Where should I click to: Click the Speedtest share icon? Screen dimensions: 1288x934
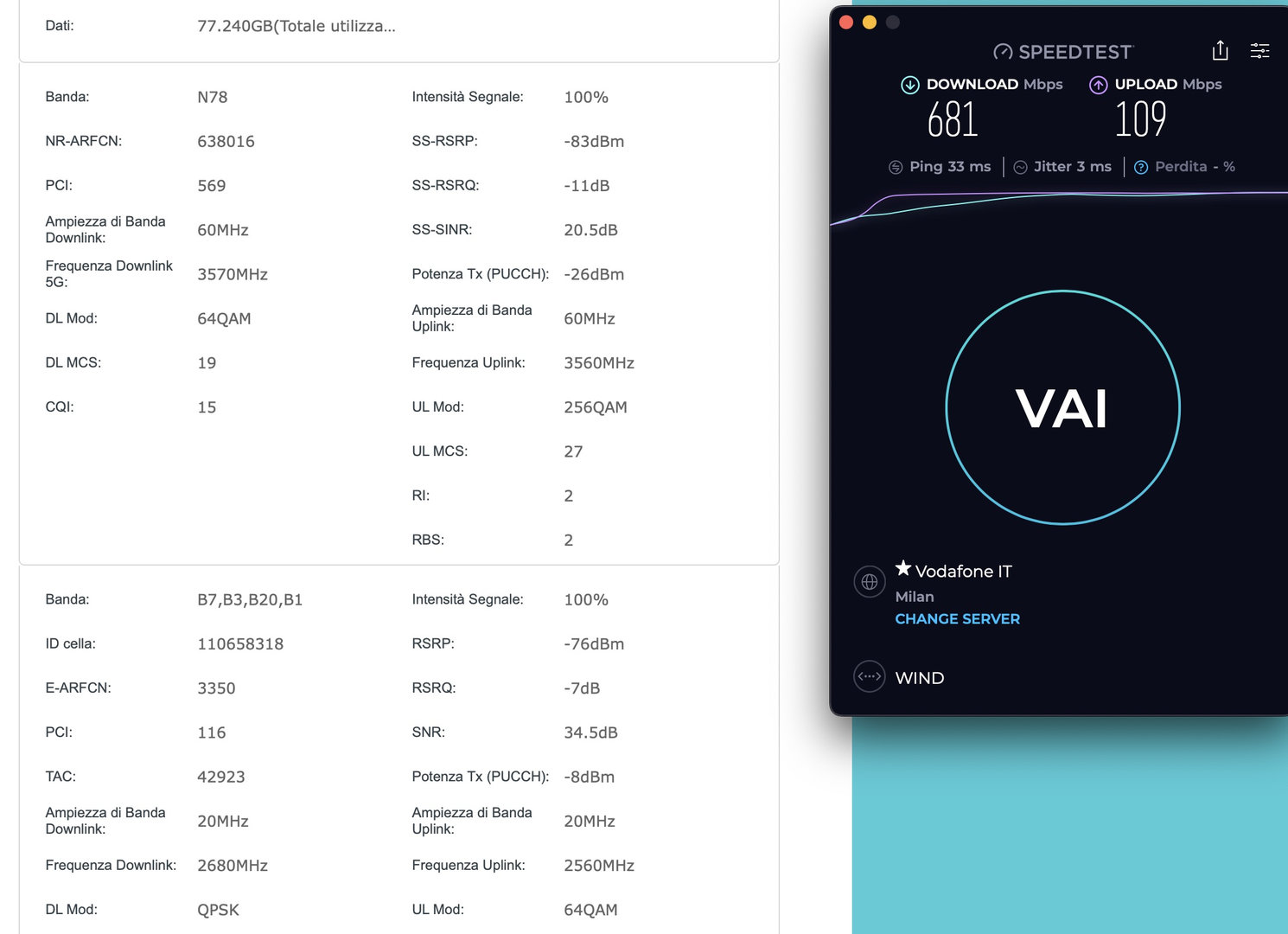(x=1220, y=50)
